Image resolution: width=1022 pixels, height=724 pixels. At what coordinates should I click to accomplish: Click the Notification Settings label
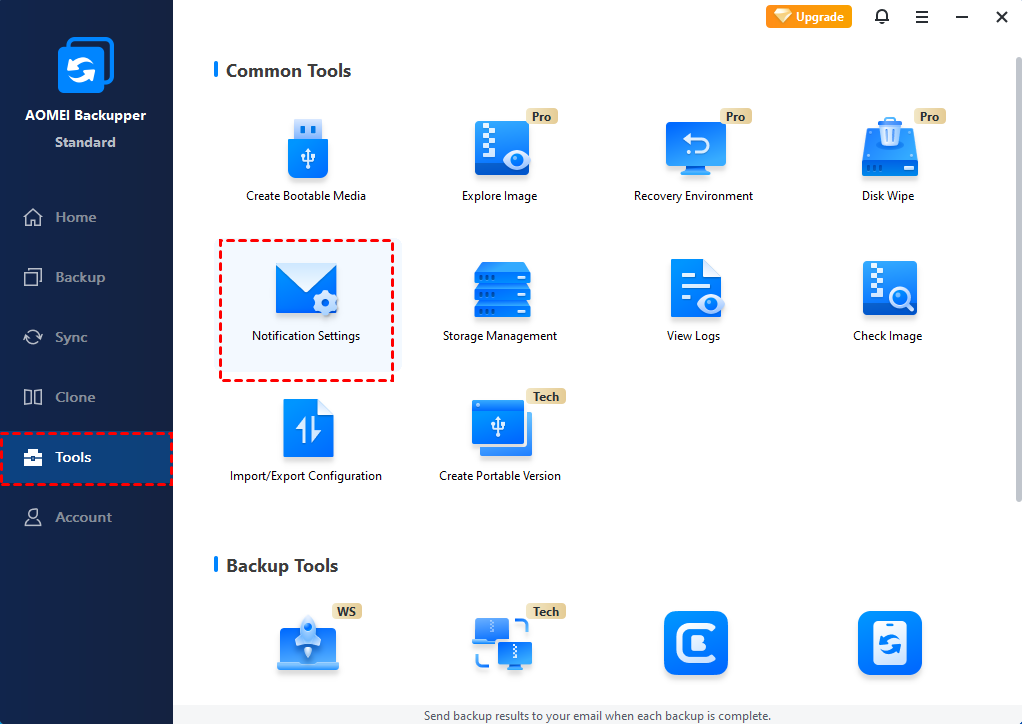click(x=306, y=336)
